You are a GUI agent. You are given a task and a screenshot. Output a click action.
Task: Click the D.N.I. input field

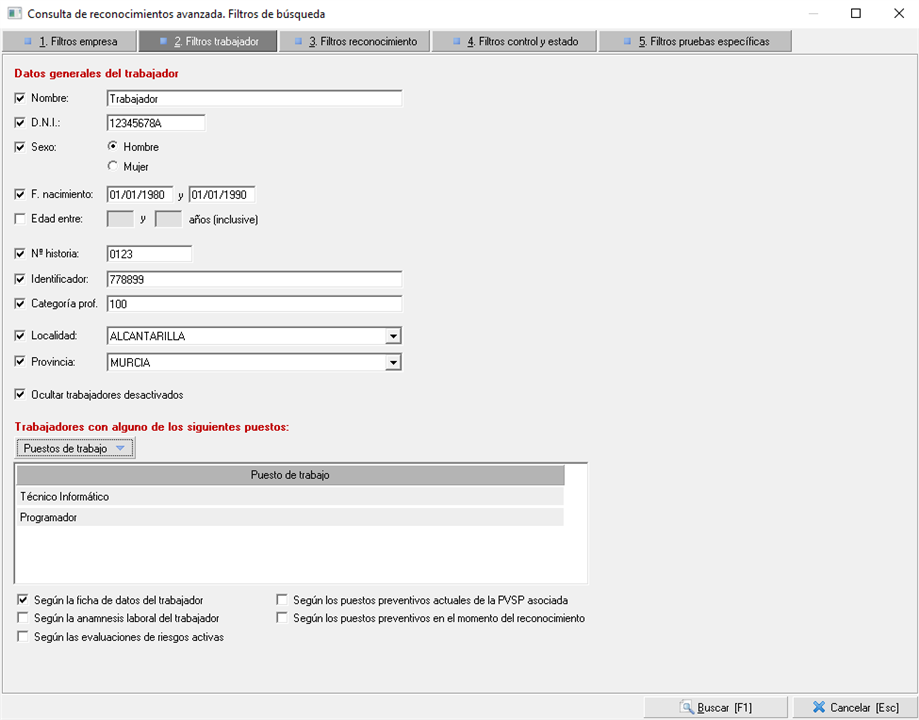pos(155,123)
